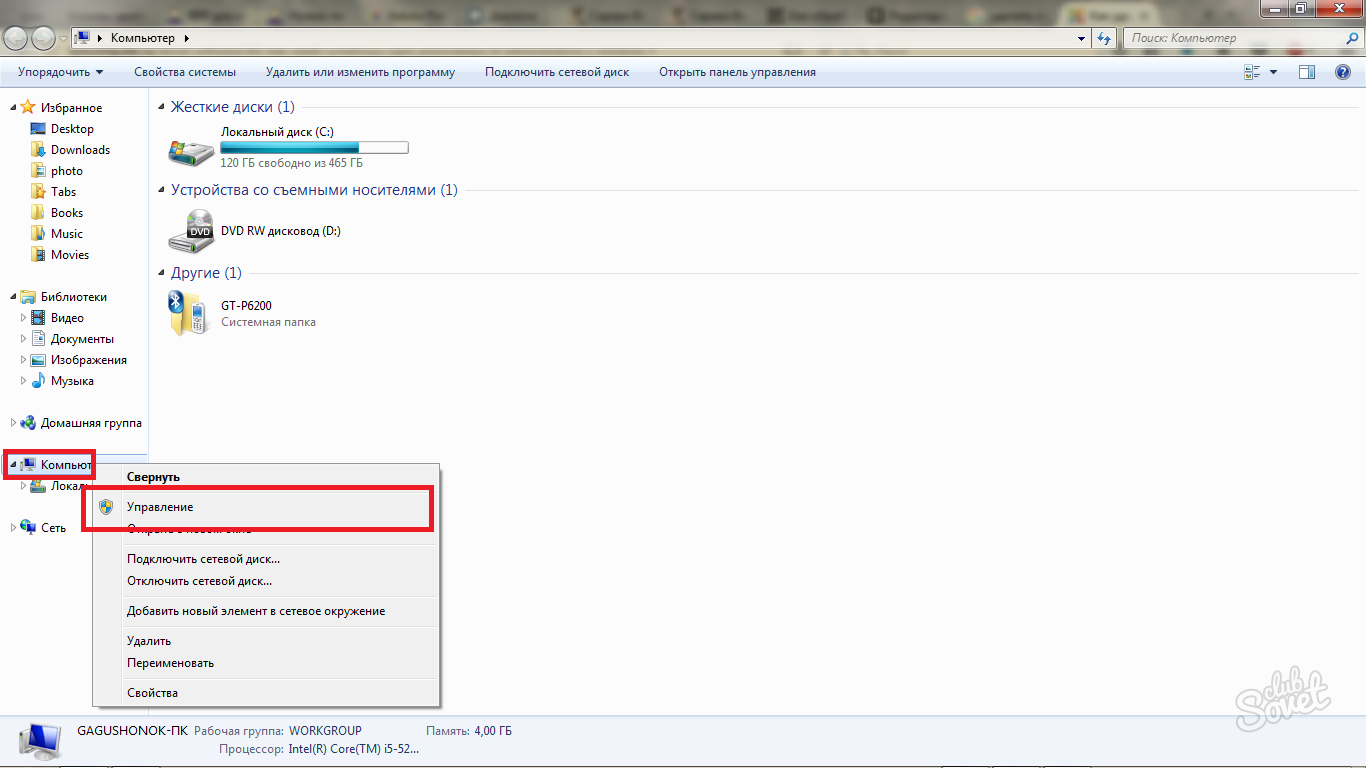Open the Local Disk (C:) drive icon
Image resolution: width=1366 pixels, height=768 pixels.
[x=190, y=150]
